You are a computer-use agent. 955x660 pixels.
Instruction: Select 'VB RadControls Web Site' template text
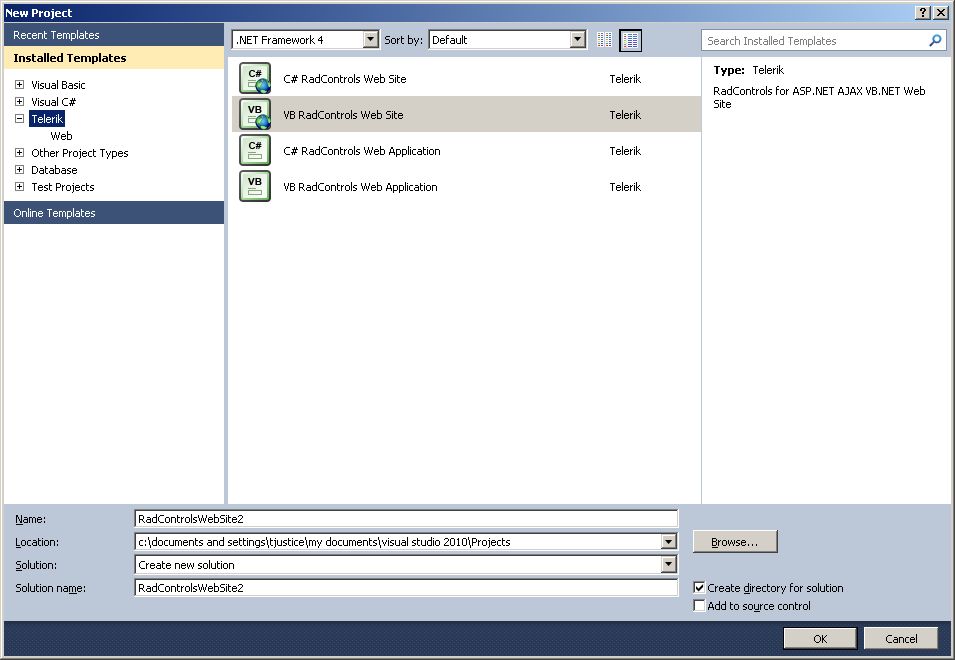343,114
